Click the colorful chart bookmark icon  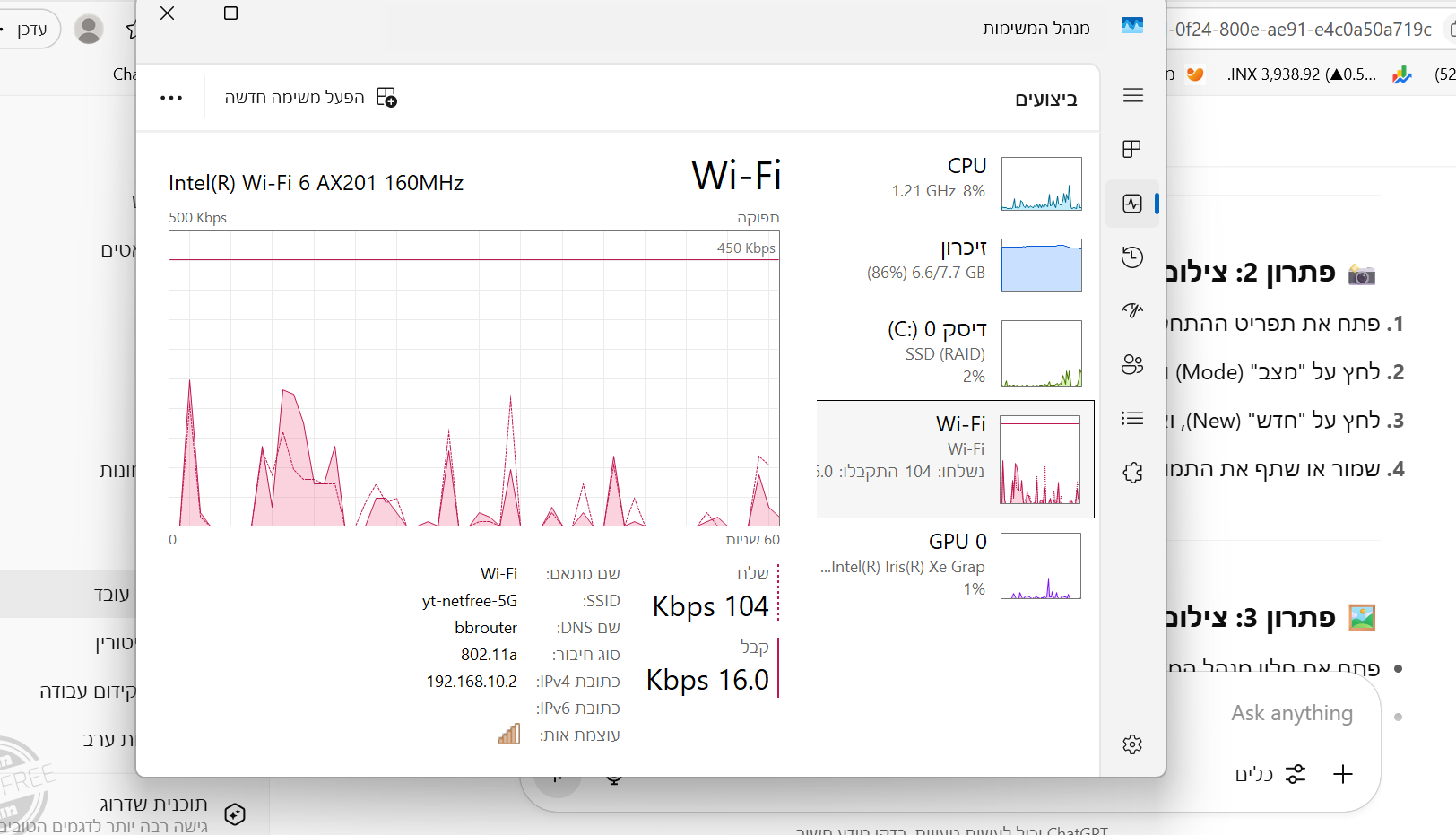coord(1402,74)
